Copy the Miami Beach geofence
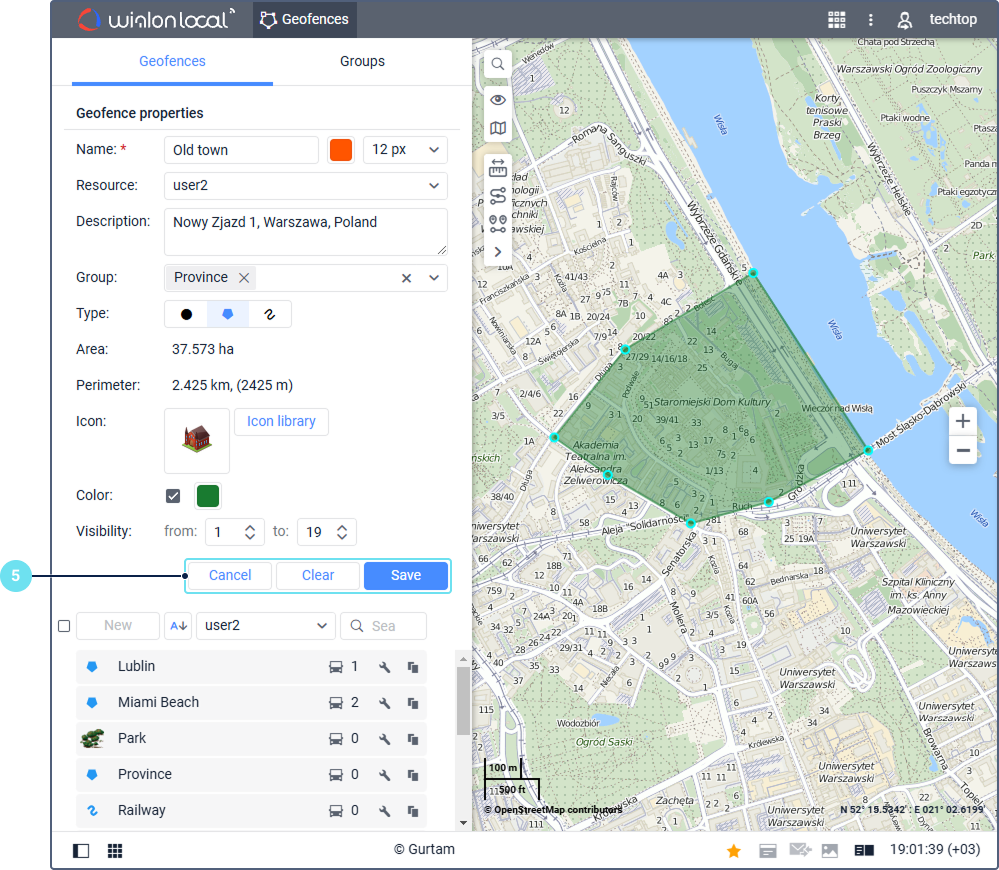This screenshot has height=870, width=999. (x=412, y=703)
